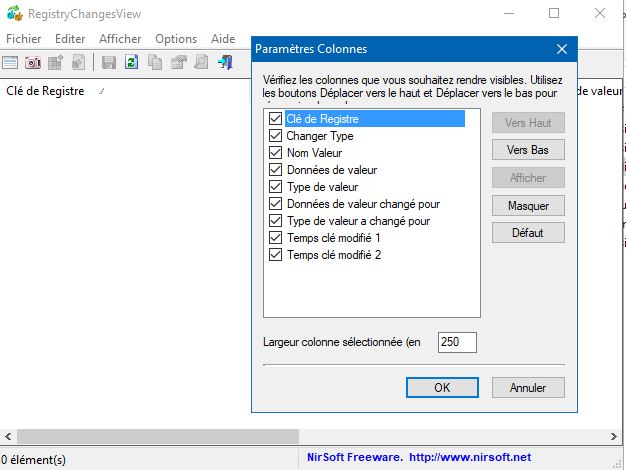Click the green refresh arrows icon
Image resolution: width=626 pixels, height=470 pixels.
(x=131, y=62)
